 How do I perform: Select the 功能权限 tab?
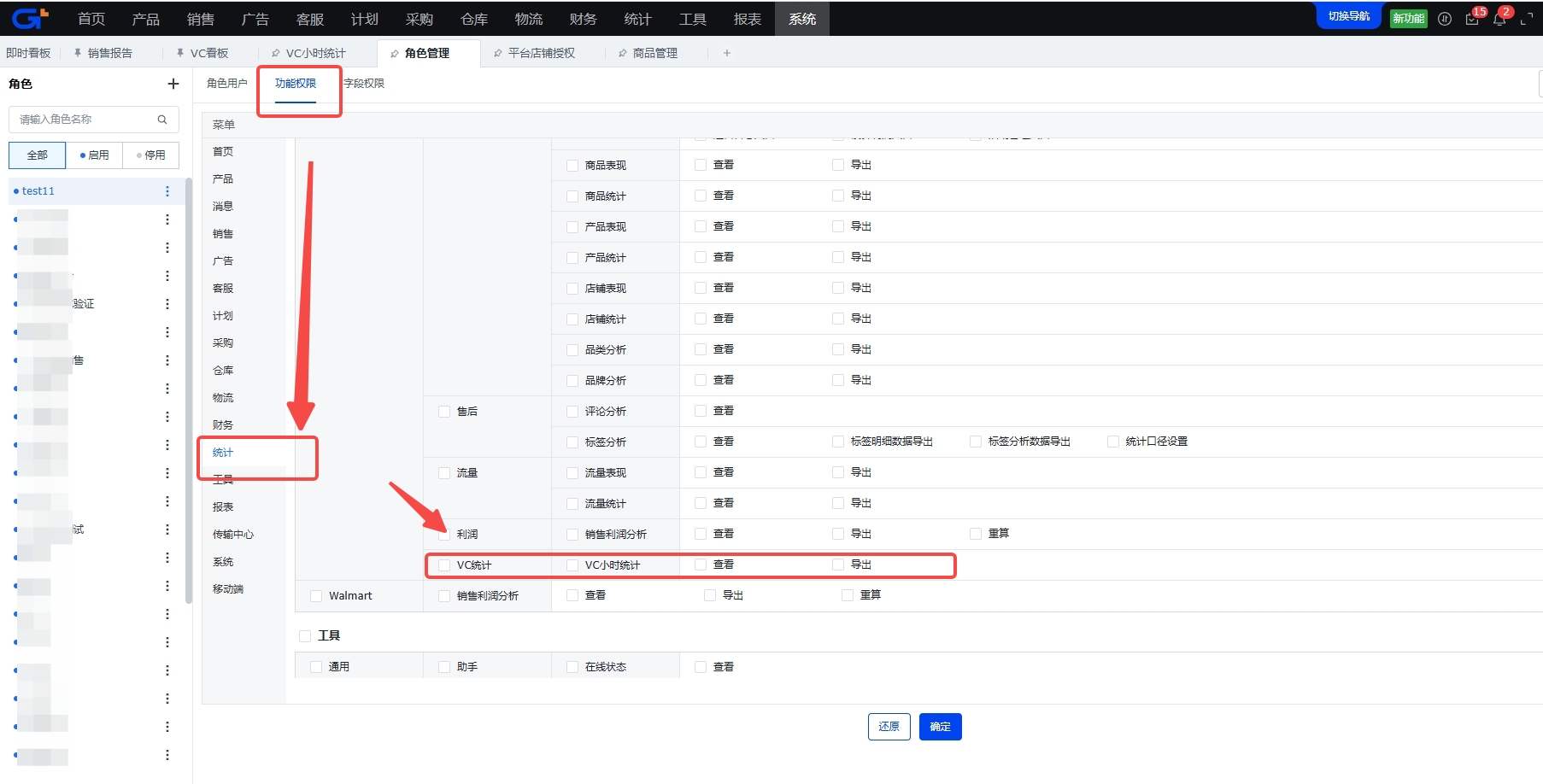[x=296, y=84]
